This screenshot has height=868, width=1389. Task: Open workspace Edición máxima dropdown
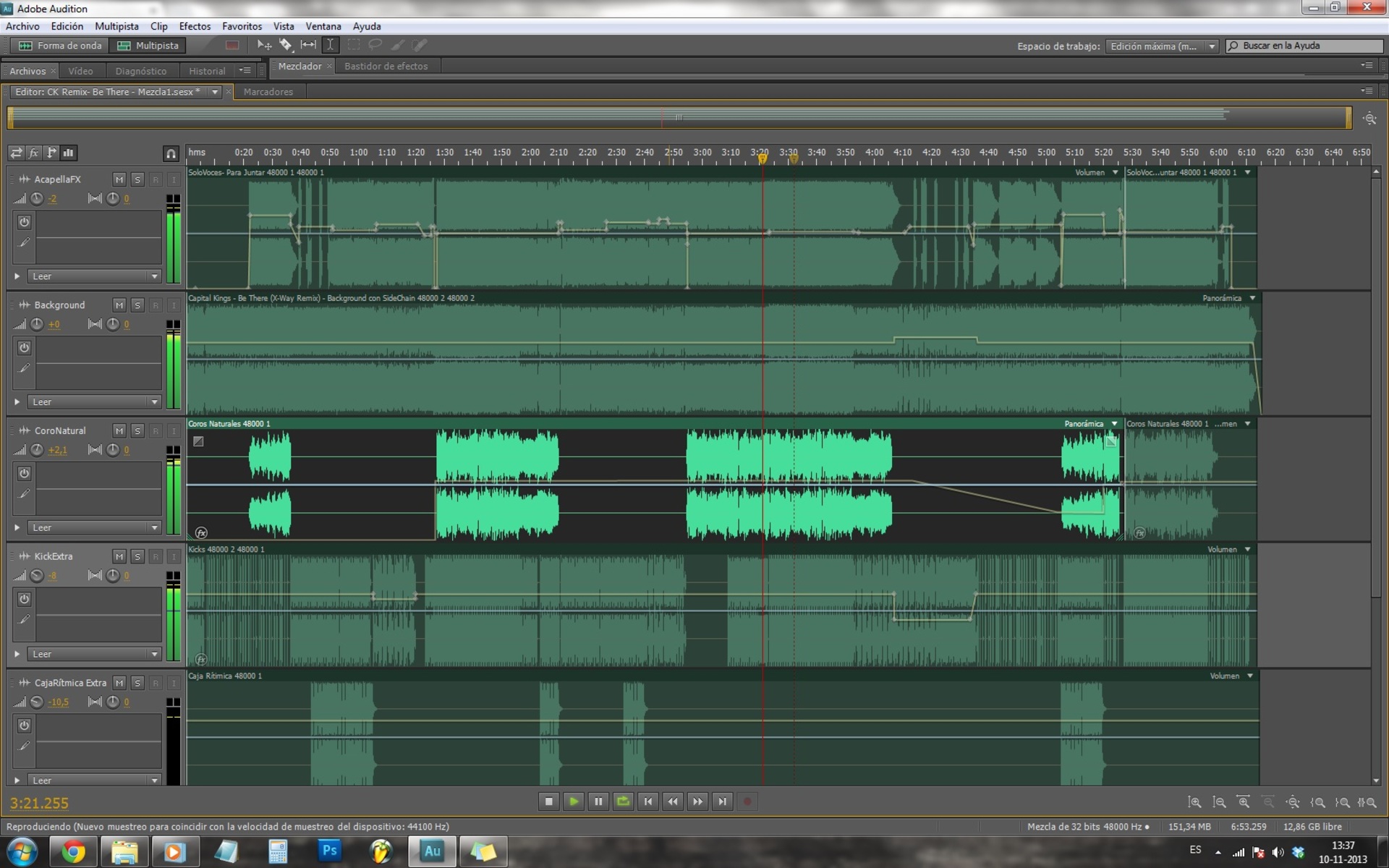(1162, 46)
